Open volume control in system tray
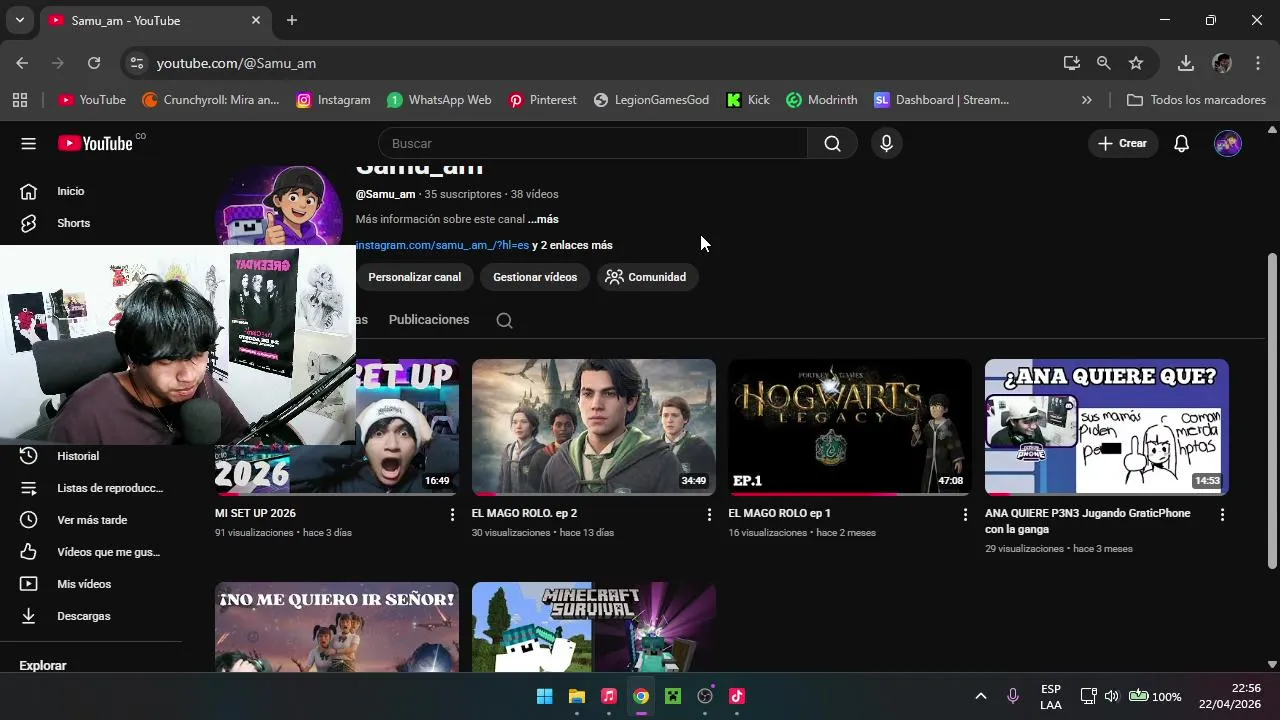The height and width of the screenshot is (720, 1280). (x=1112, y=696)
